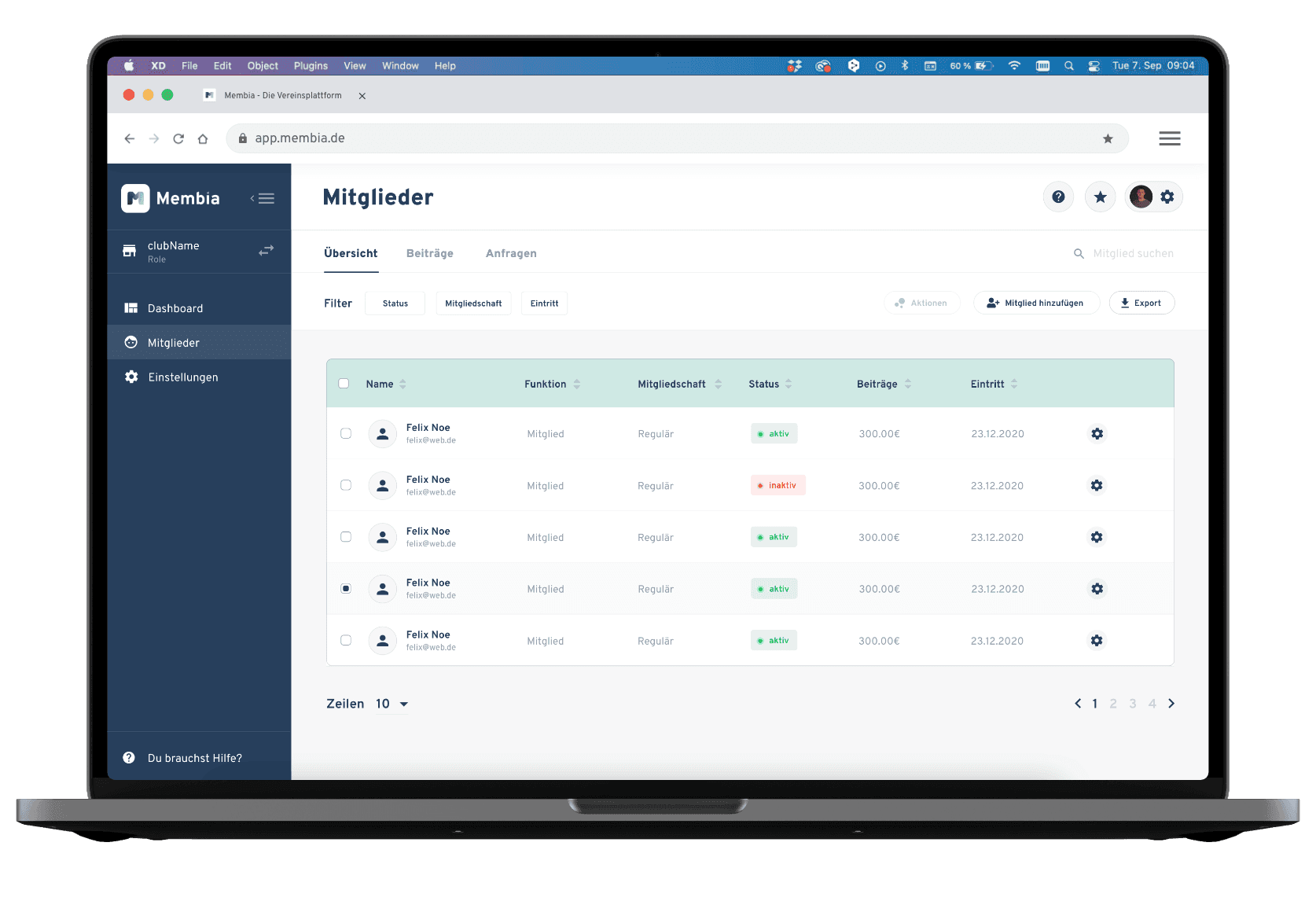Open account settings gear next to avatar
The width and height of the screenshot is (1316, 916).
[1167, 197]
